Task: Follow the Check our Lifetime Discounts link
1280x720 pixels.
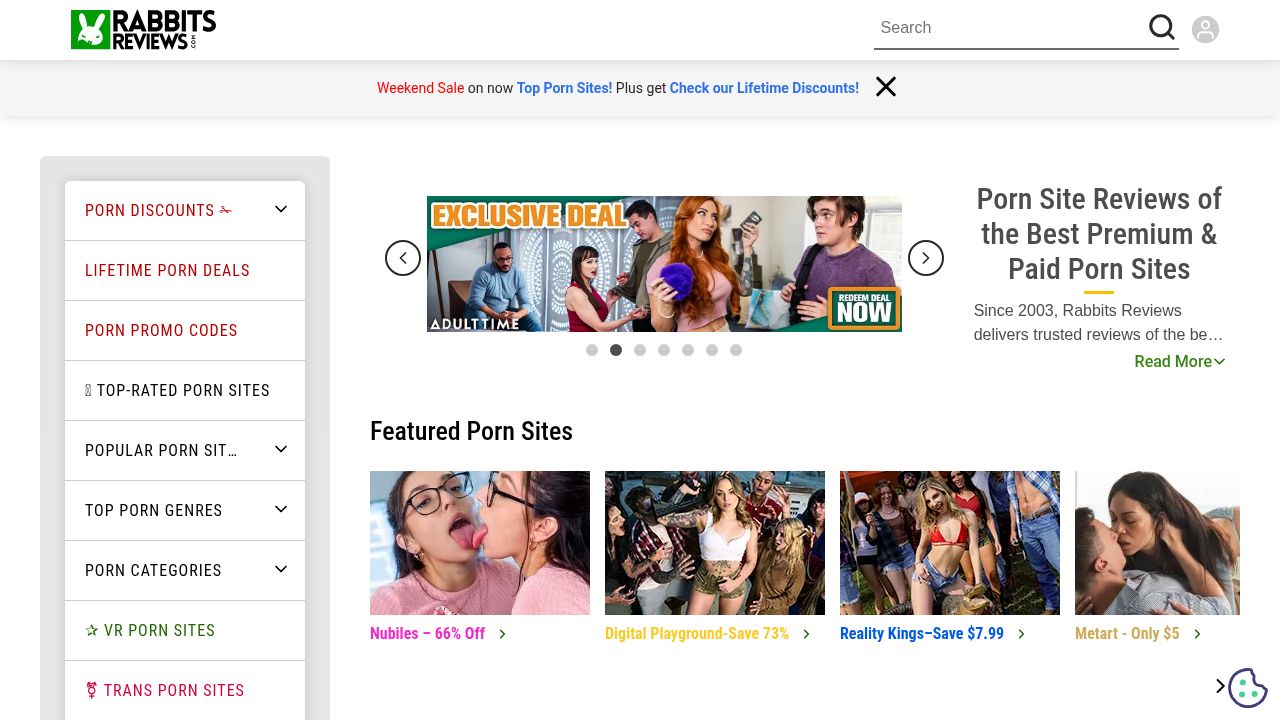Action: click(x=764, y=88)
